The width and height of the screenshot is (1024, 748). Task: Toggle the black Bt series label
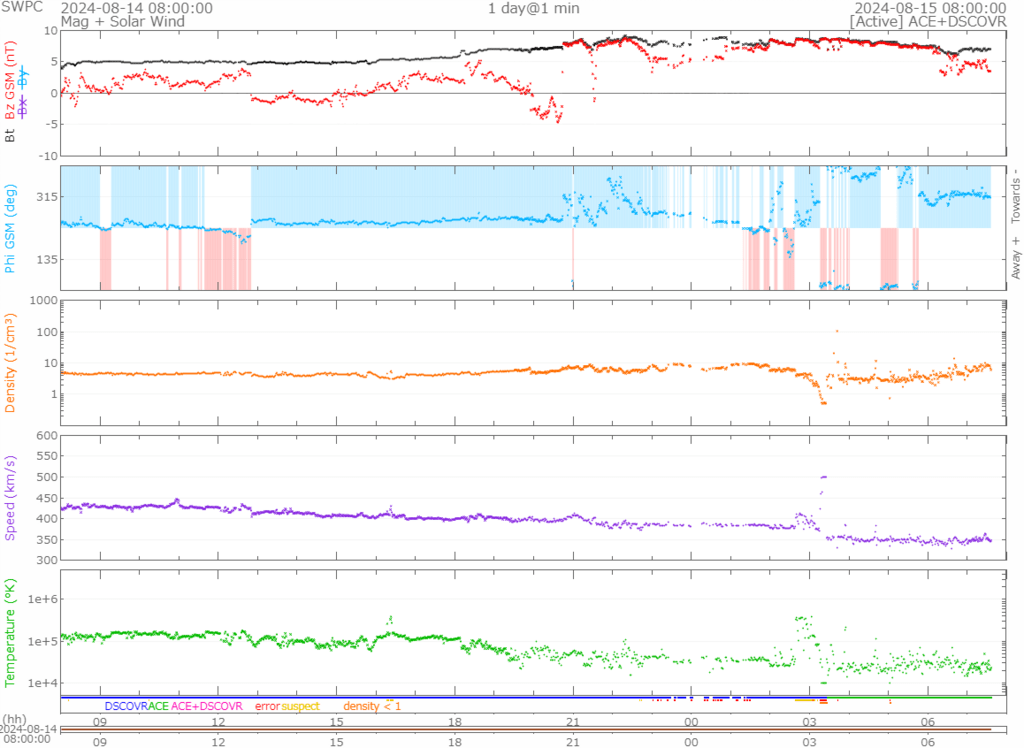click(11, 135)
